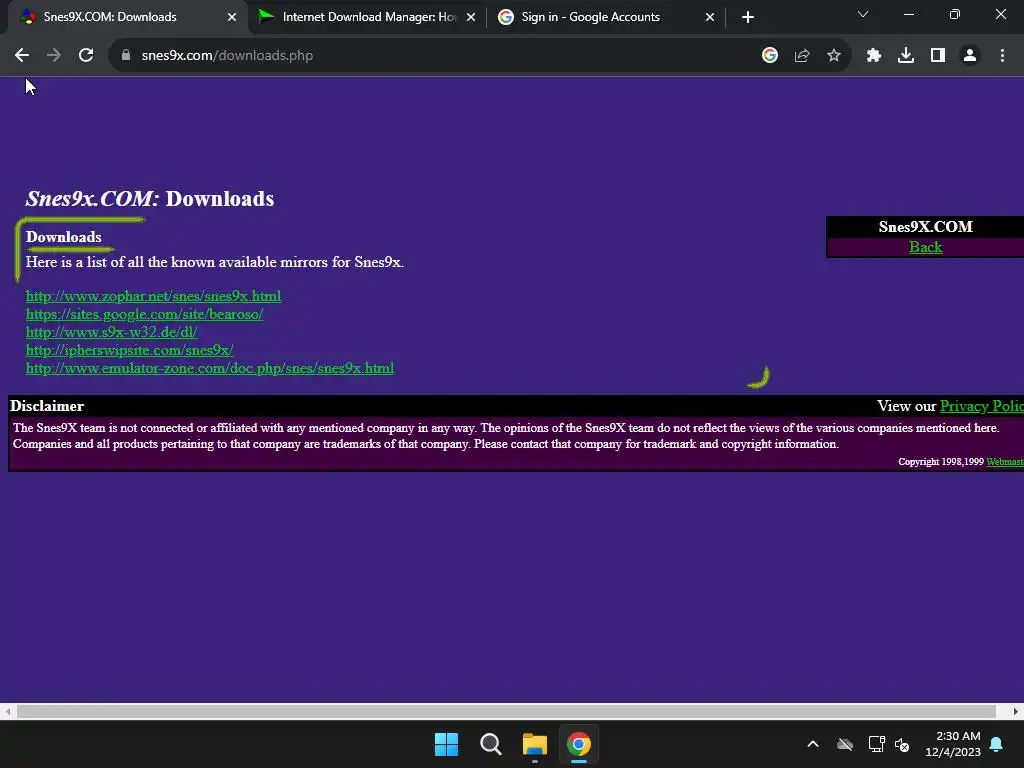Open notifications via the bell icon
Viewport: 1024px width, 768px height.
coord(997,744)
